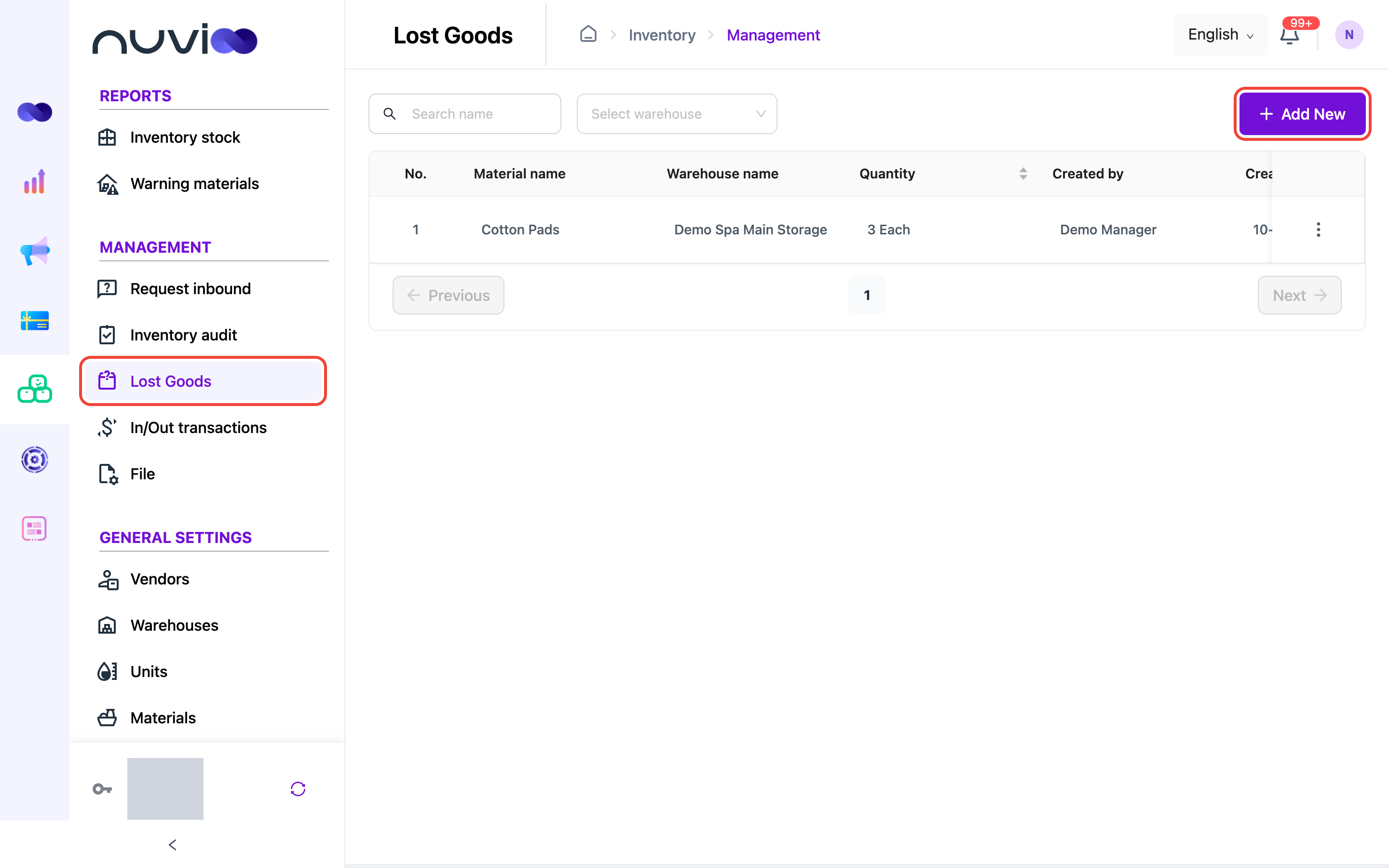This screenshot has height=868, width=1389.
Task: Click the refresh sync icon in the sidebar footer
Action: coord(298,789)
